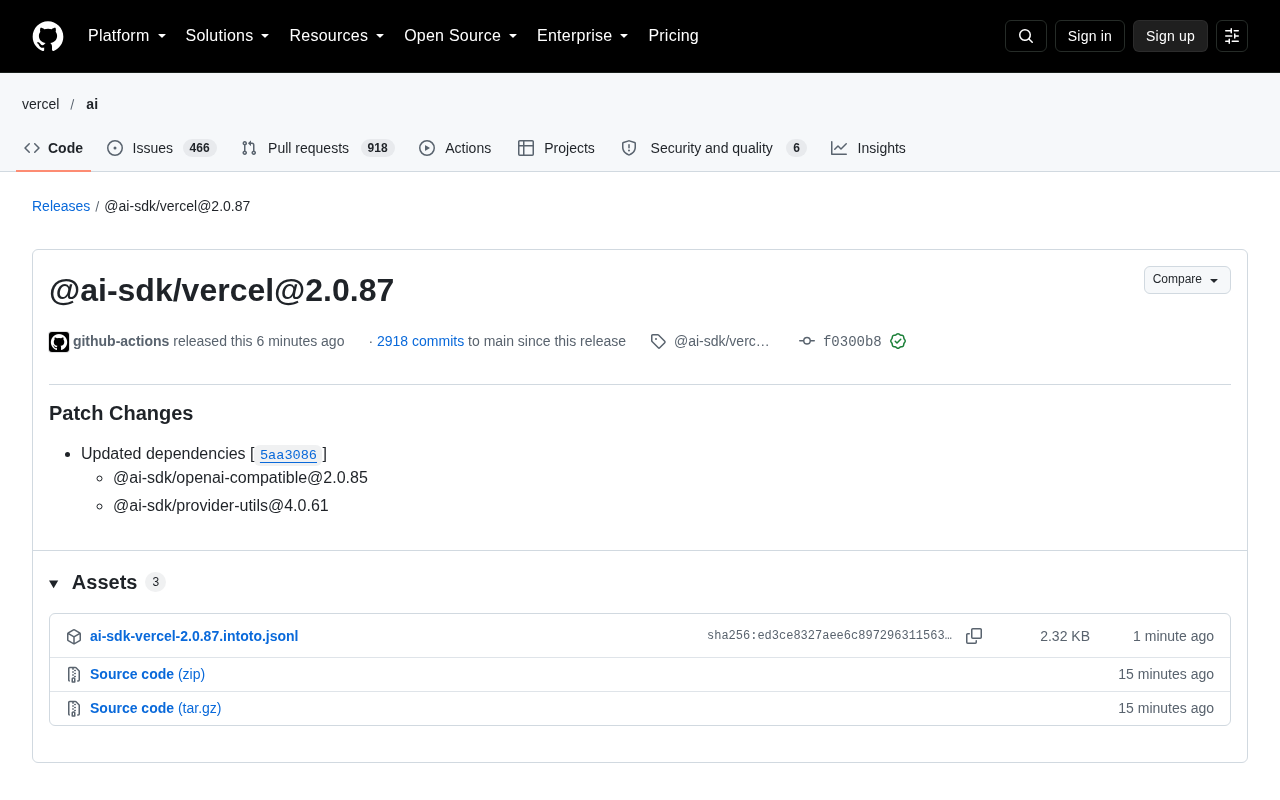Click the sha256:ed3ce8327aee6c... checksum text
1280x800 pixels.
[829, 636]
